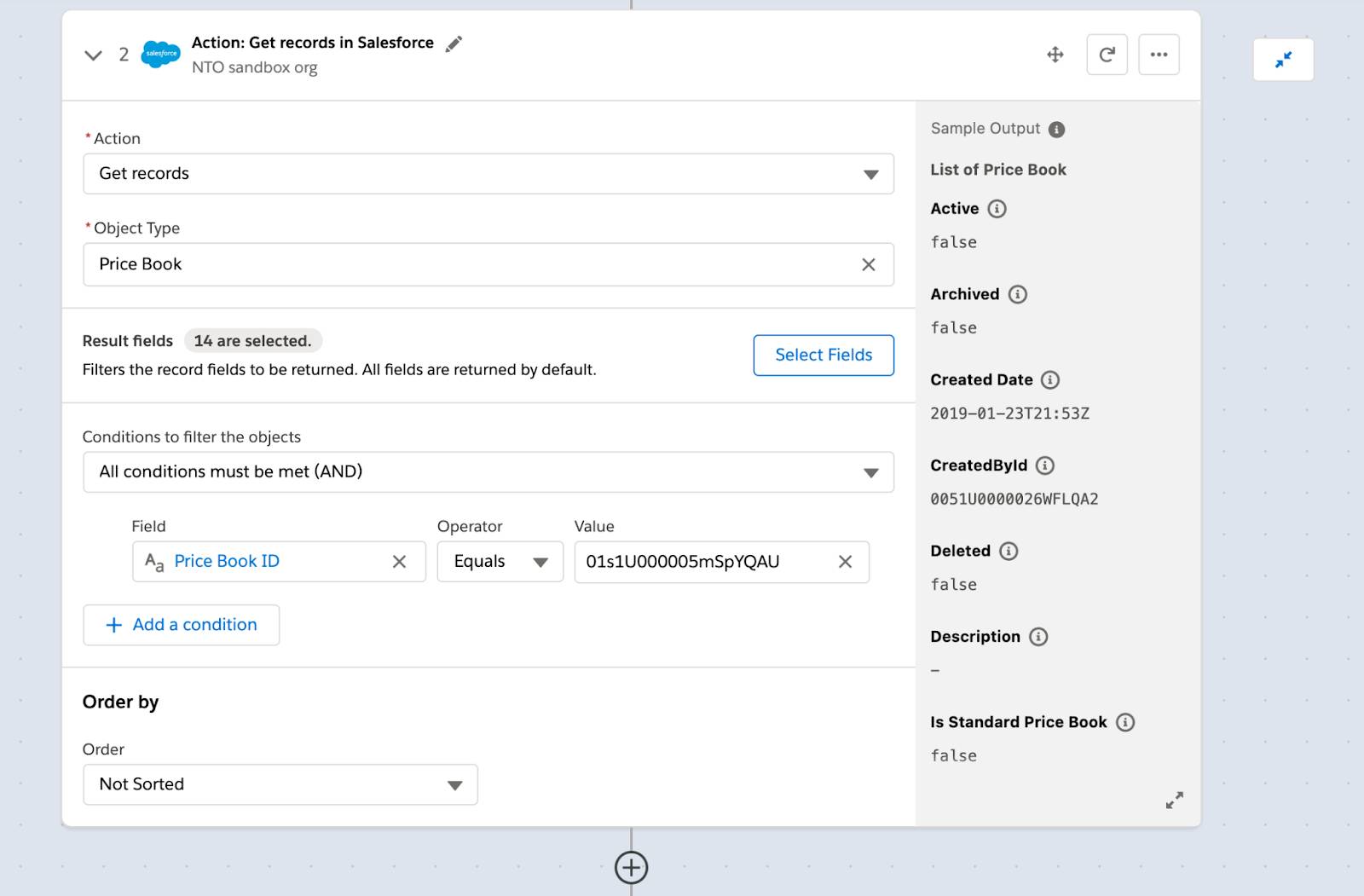Click the Deleted field info icon
Screen dimensions: 1364x896
(1009, 551)
